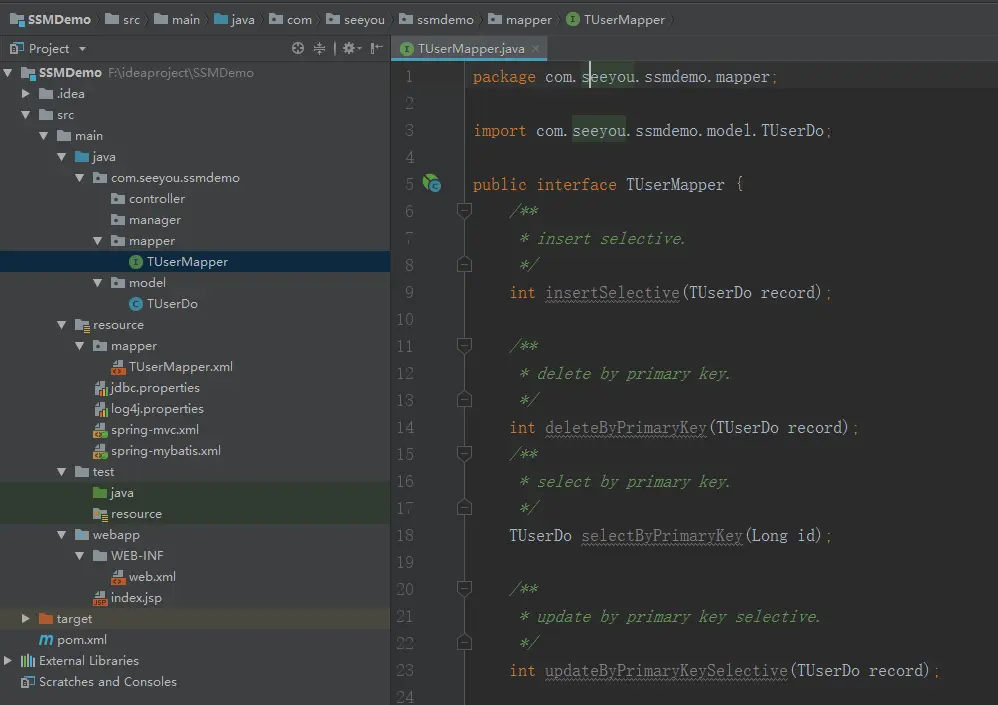Expand the target folder
The height and width of the screenshot is (705, 998).
point(26,619)
